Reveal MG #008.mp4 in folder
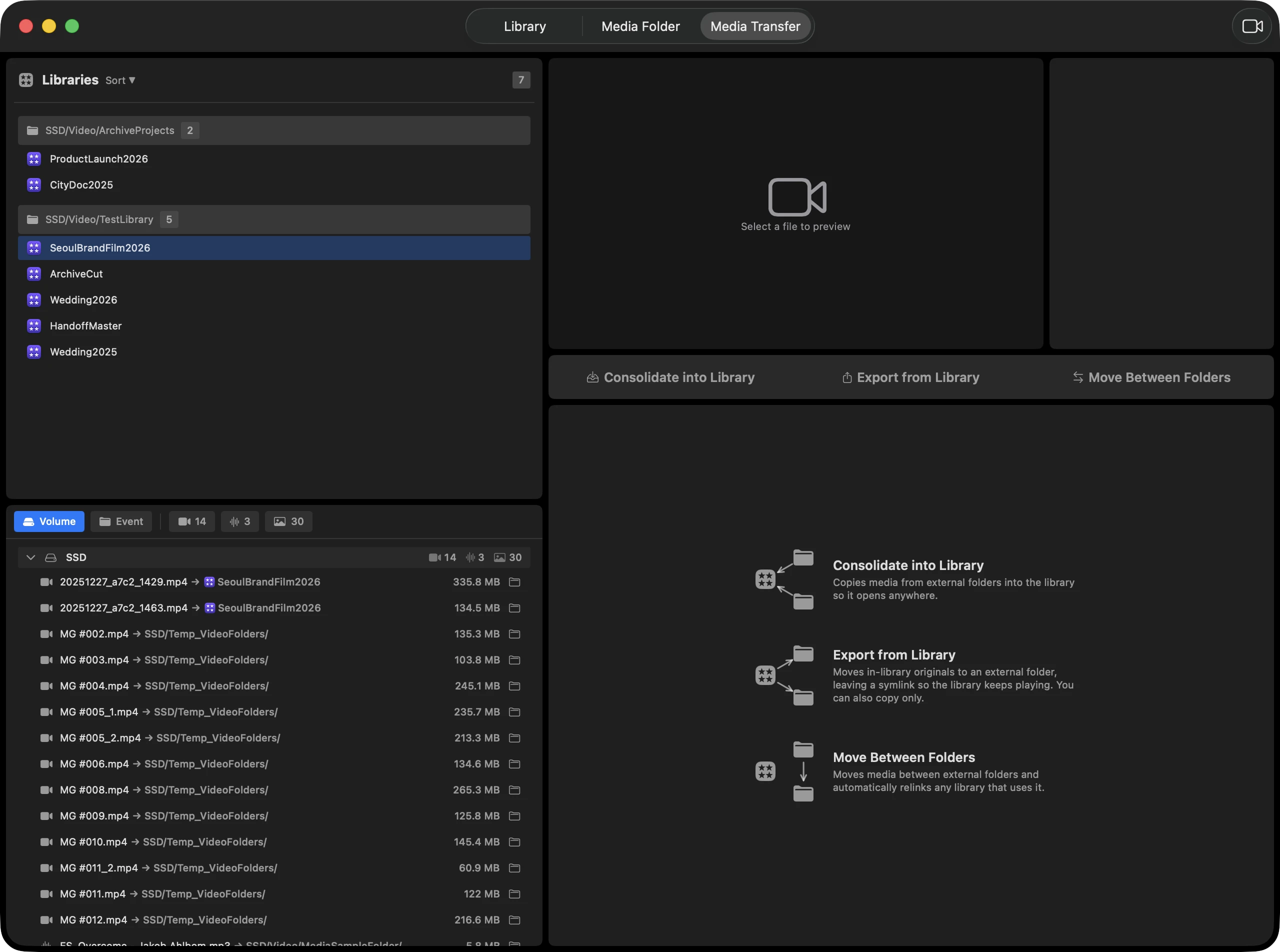 [x=514, y=790]
